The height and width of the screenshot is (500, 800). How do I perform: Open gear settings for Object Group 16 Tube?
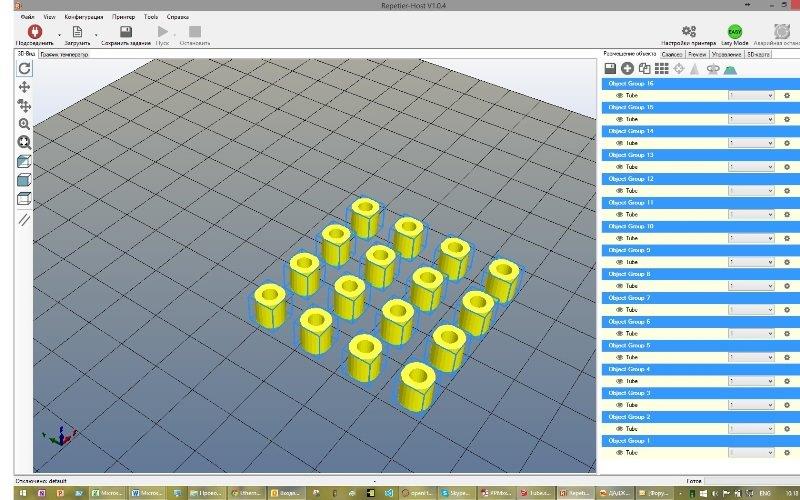pos(787,95)
